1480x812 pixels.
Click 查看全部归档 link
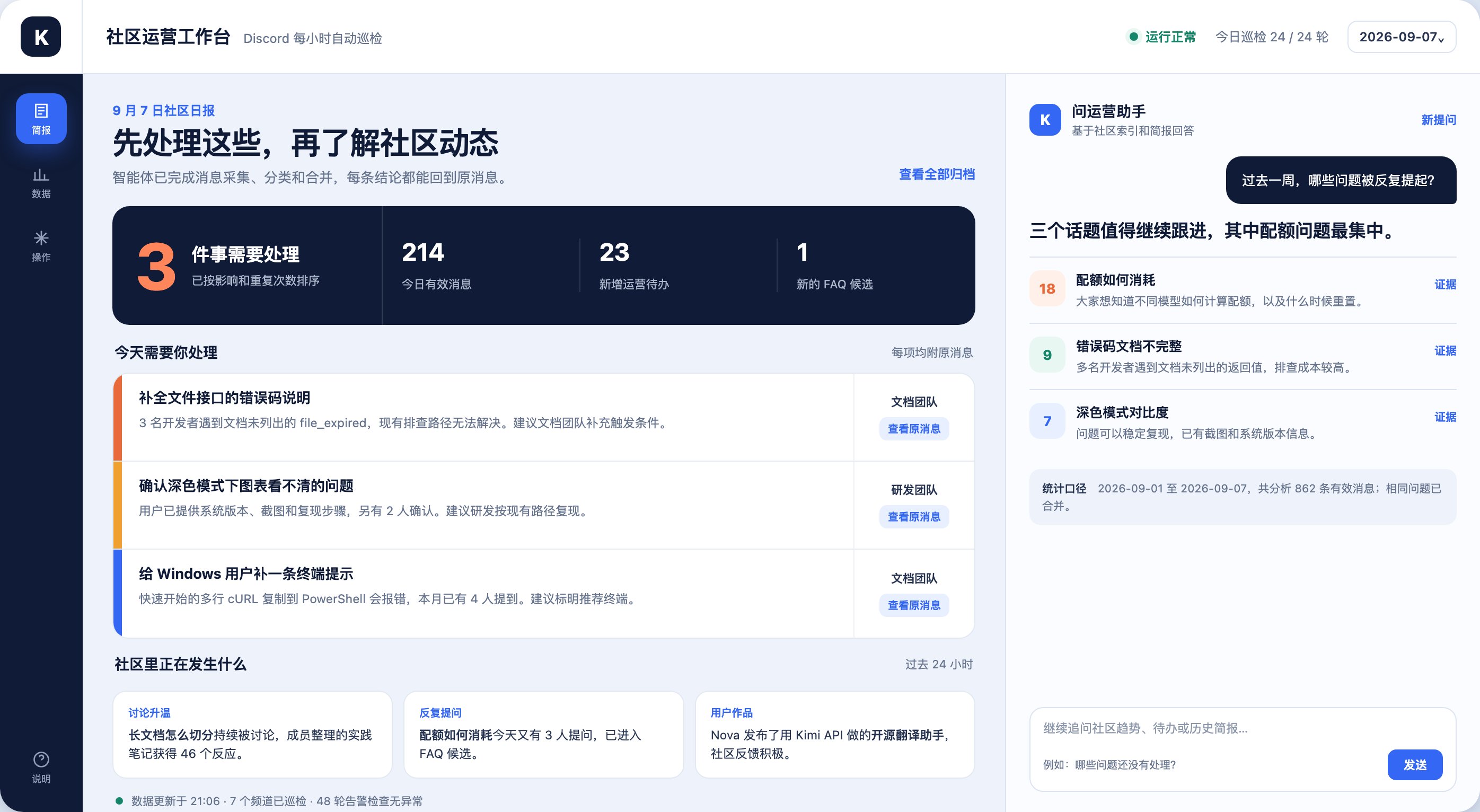click(x=937, y=174)
